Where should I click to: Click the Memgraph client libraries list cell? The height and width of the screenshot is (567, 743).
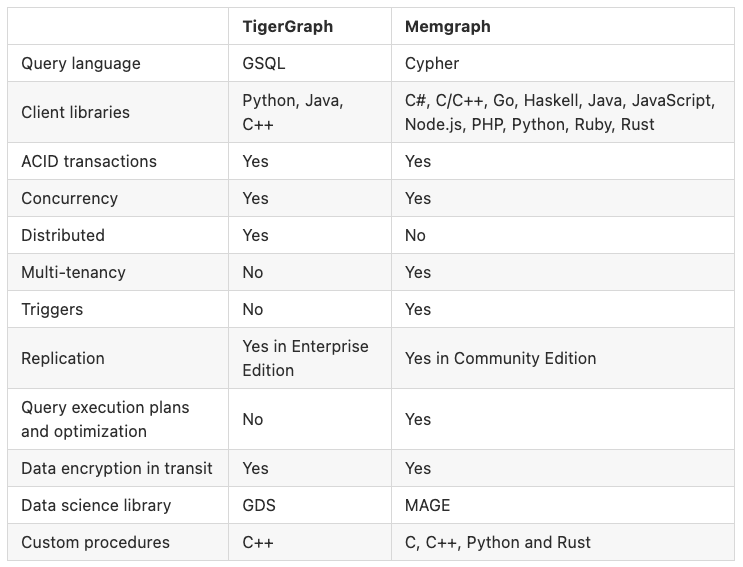560,112
